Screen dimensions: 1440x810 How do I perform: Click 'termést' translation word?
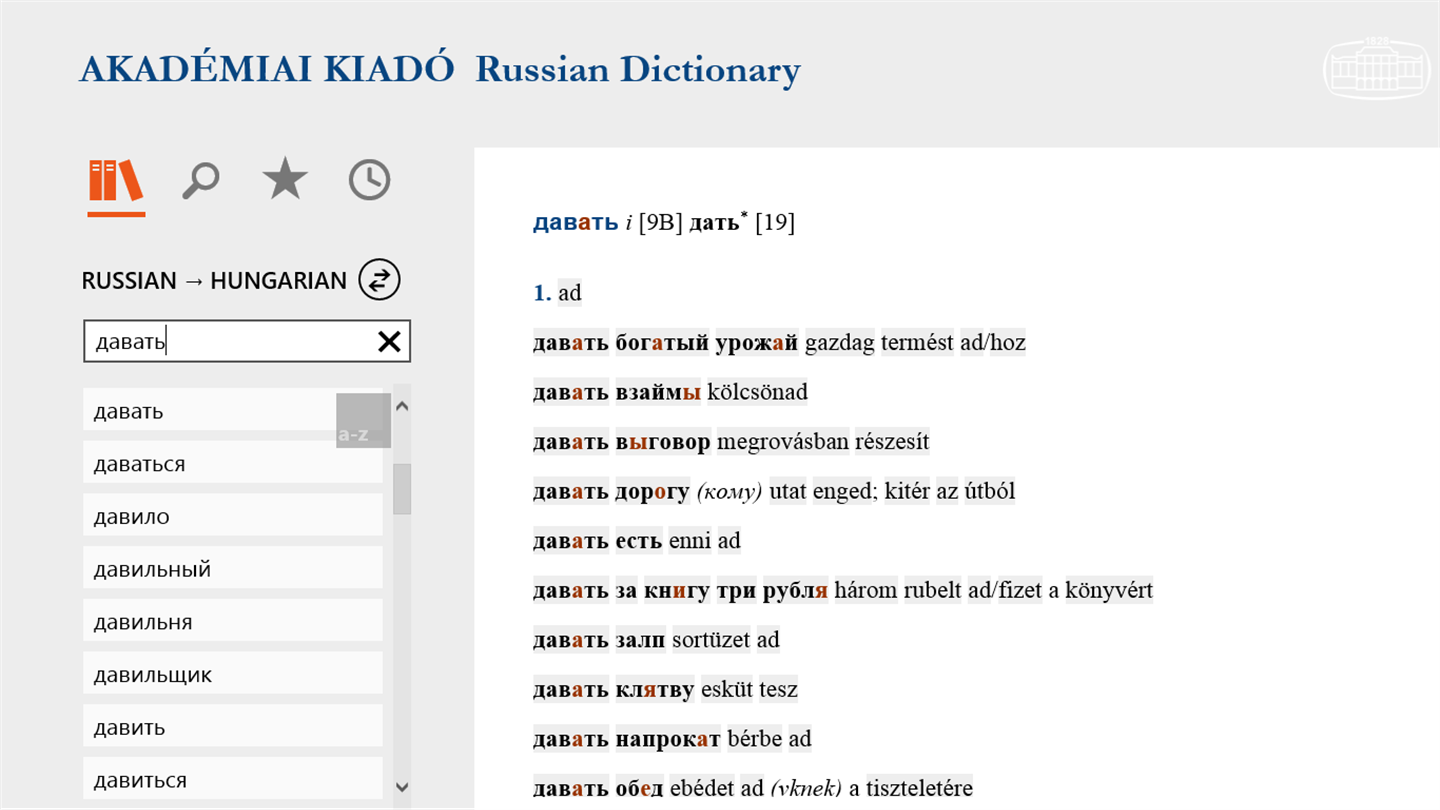click(x=917, y=343)
